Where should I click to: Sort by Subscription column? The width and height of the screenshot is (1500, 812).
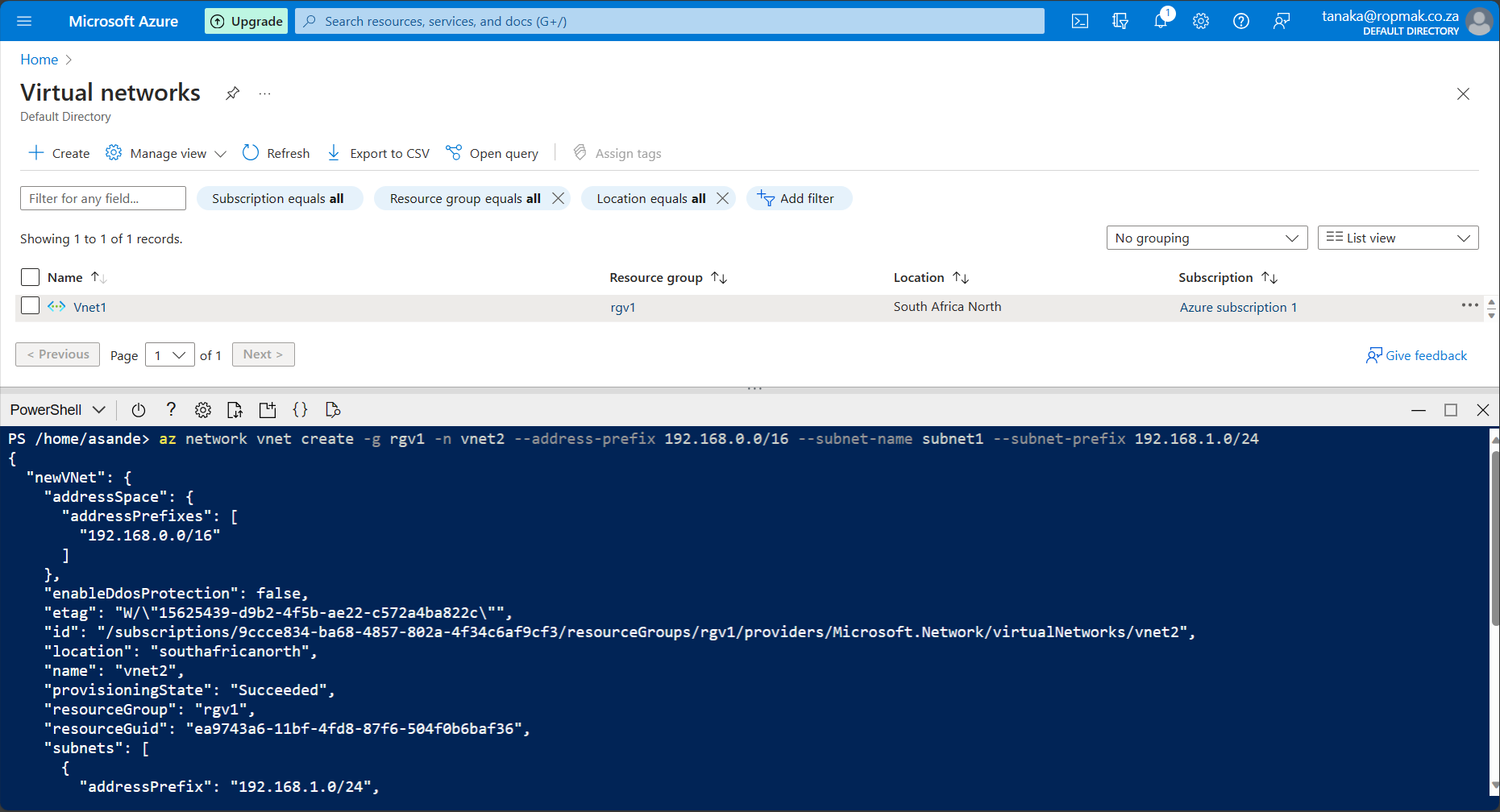pos(1228,277)
